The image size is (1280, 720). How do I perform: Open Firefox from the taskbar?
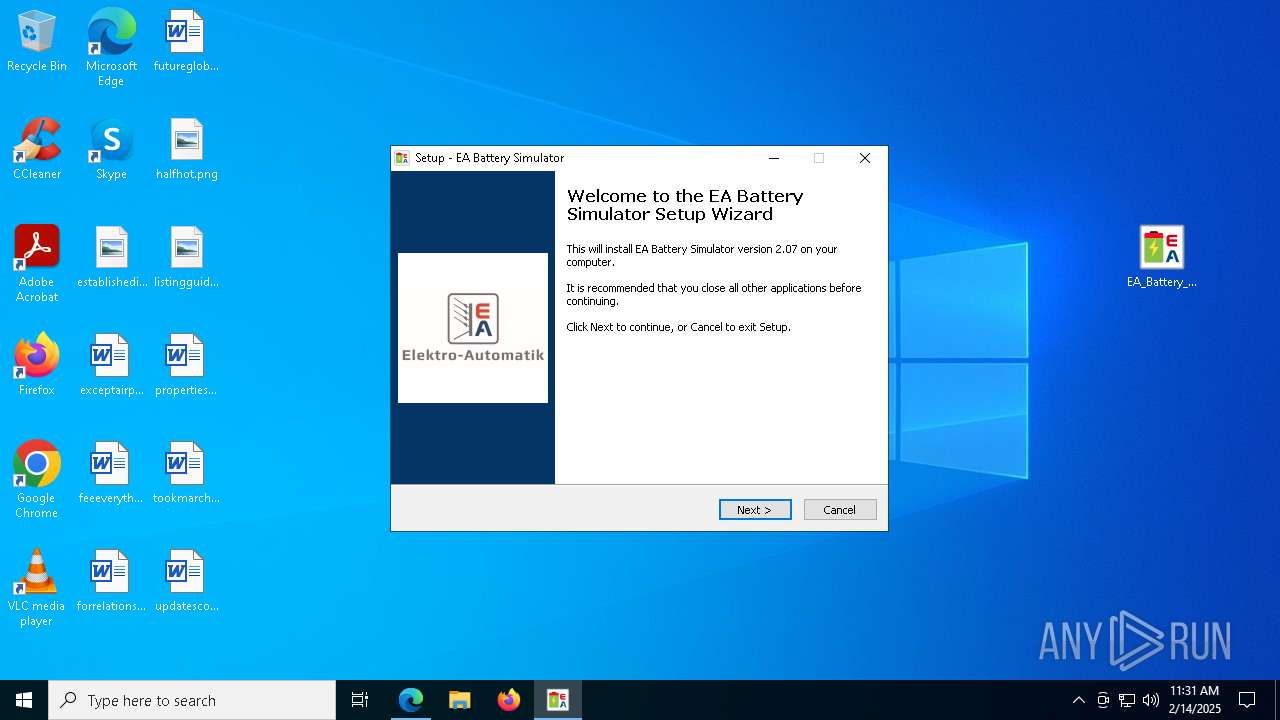[509, 700]
